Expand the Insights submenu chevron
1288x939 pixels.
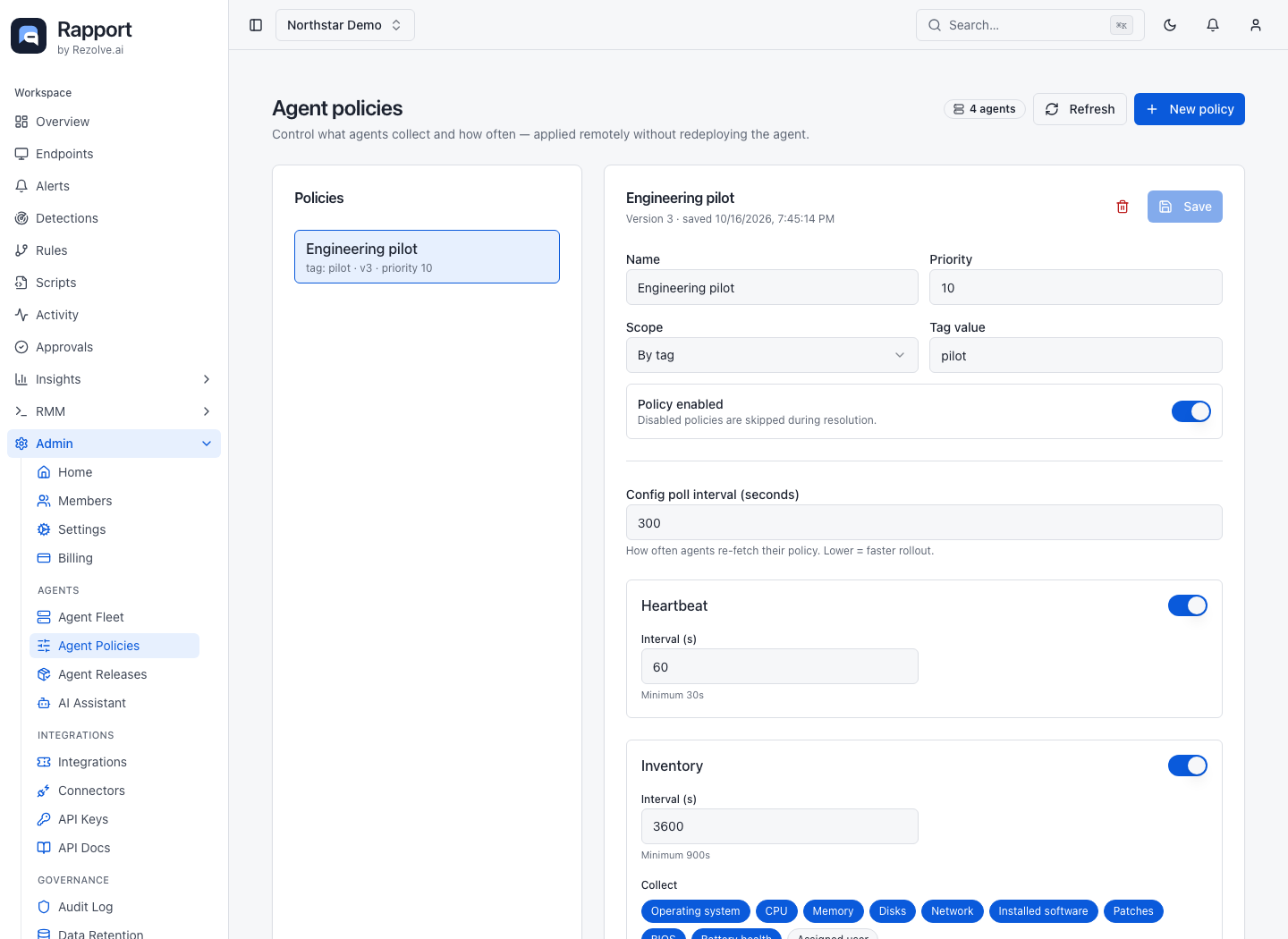click(207, 379)
